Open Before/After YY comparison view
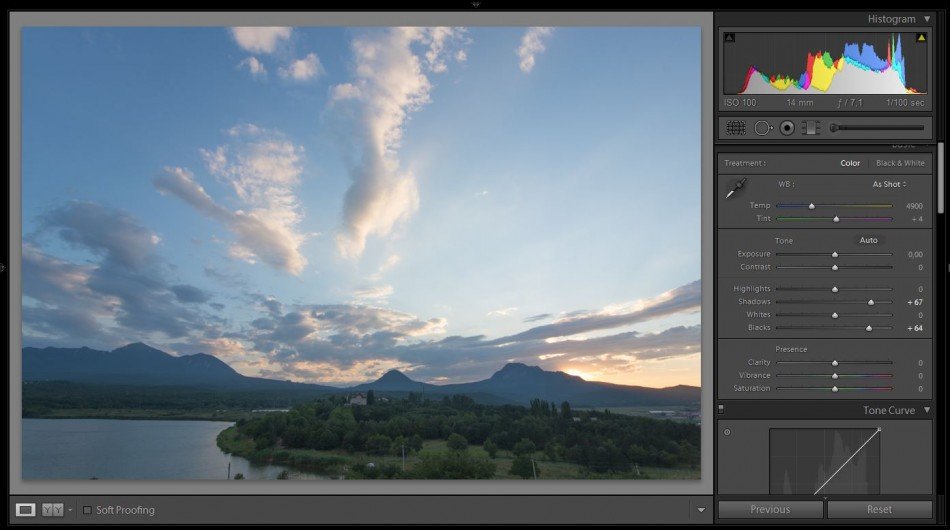This screenshot has width=950, height=530. [x=53, y=510]
